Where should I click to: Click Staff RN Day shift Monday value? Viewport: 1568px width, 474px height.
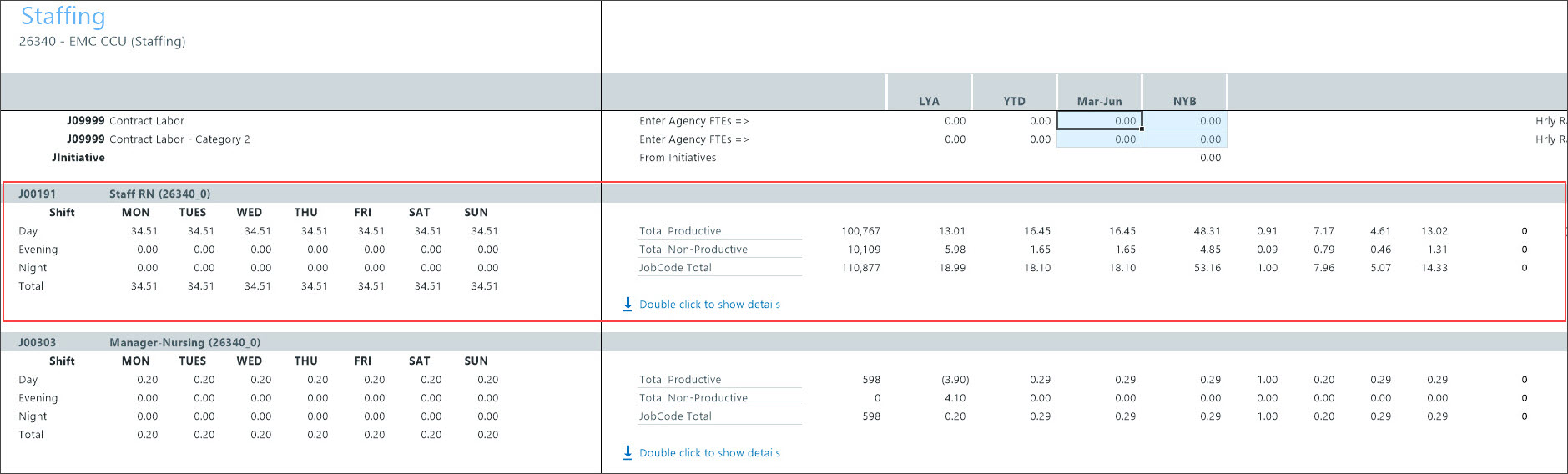point(144,231)
